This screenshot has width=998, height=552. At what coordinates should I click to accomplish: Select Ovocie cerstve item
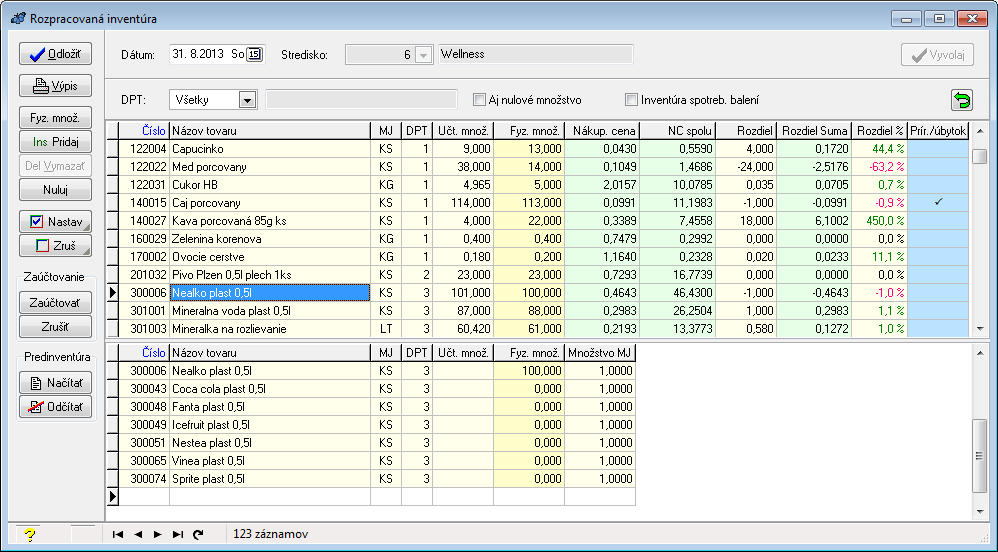(x=270, y=257)
